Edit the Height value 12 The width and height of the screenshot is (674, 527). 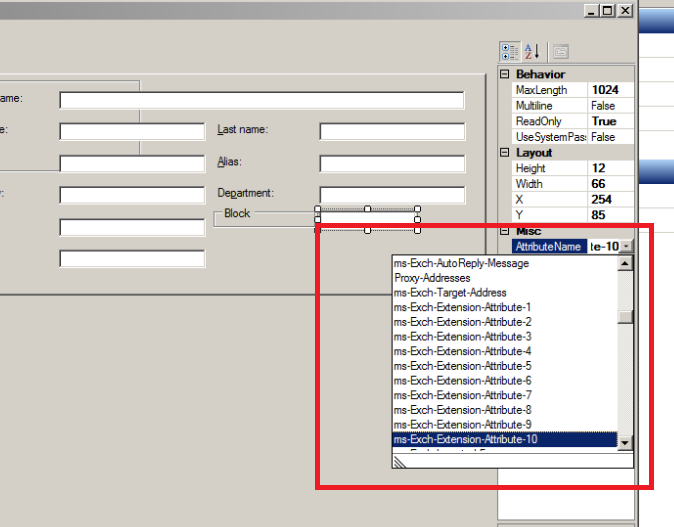click(x=610, y=168)
